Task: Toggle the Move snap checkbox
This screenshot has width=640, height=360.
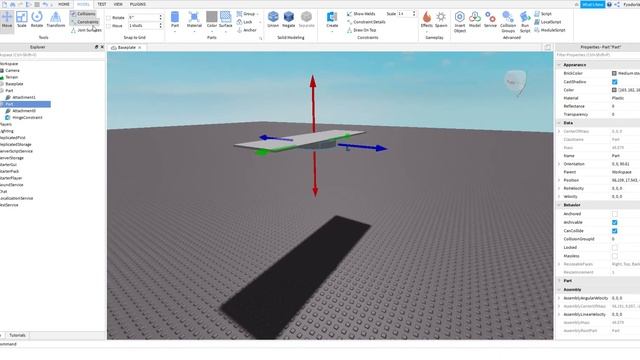Action: click(x=109, y=26)
